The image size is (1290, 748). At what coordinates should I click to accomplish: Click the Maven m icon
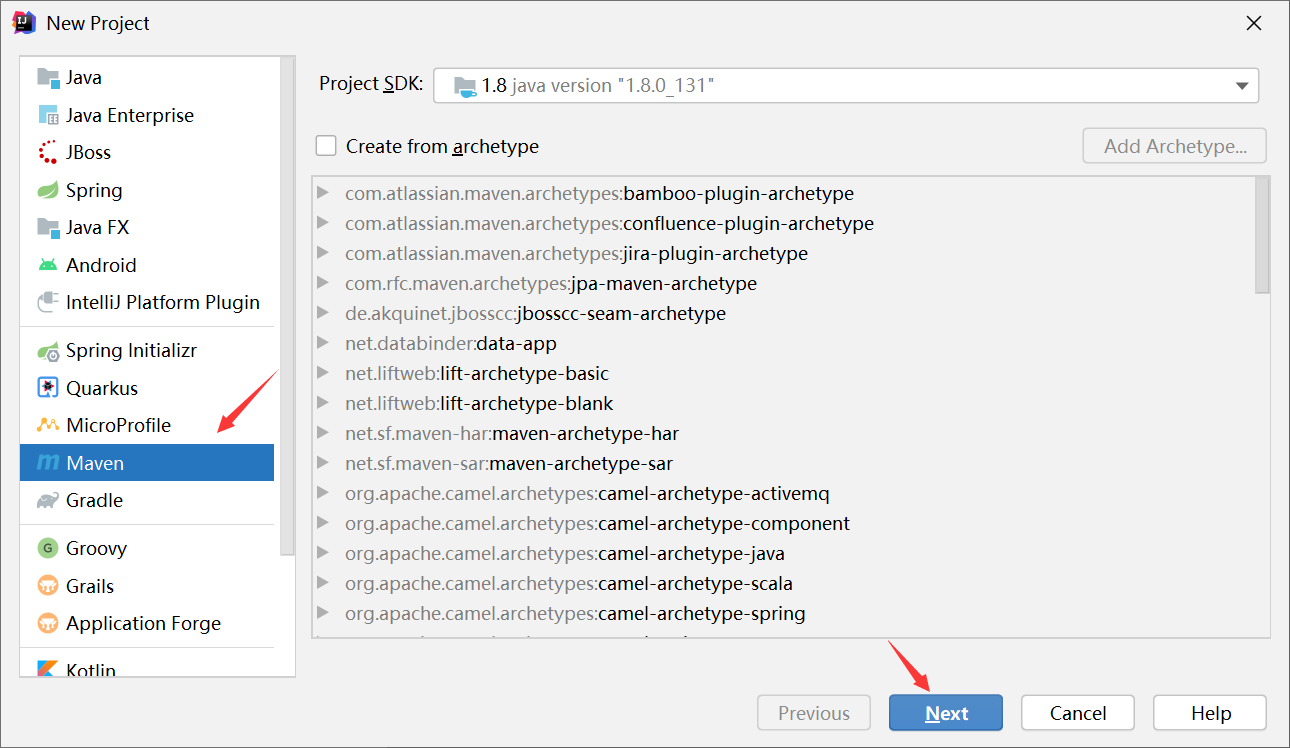coord(48,463)
